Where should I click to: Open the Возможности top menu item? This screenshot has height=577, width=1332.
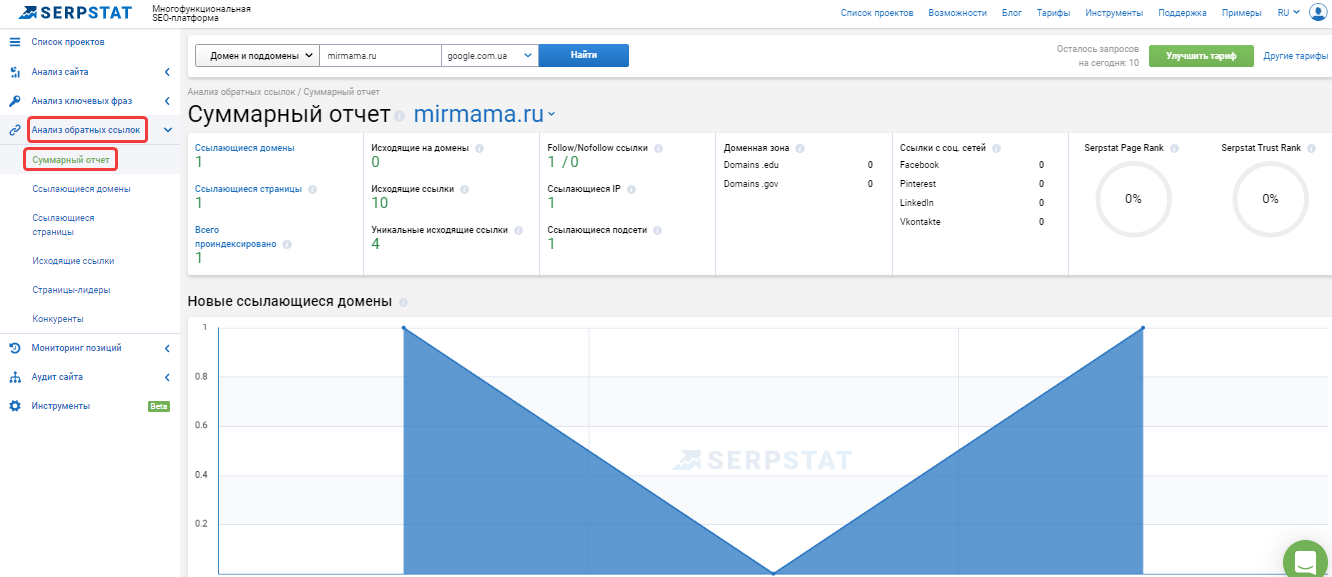click(957, 13)
